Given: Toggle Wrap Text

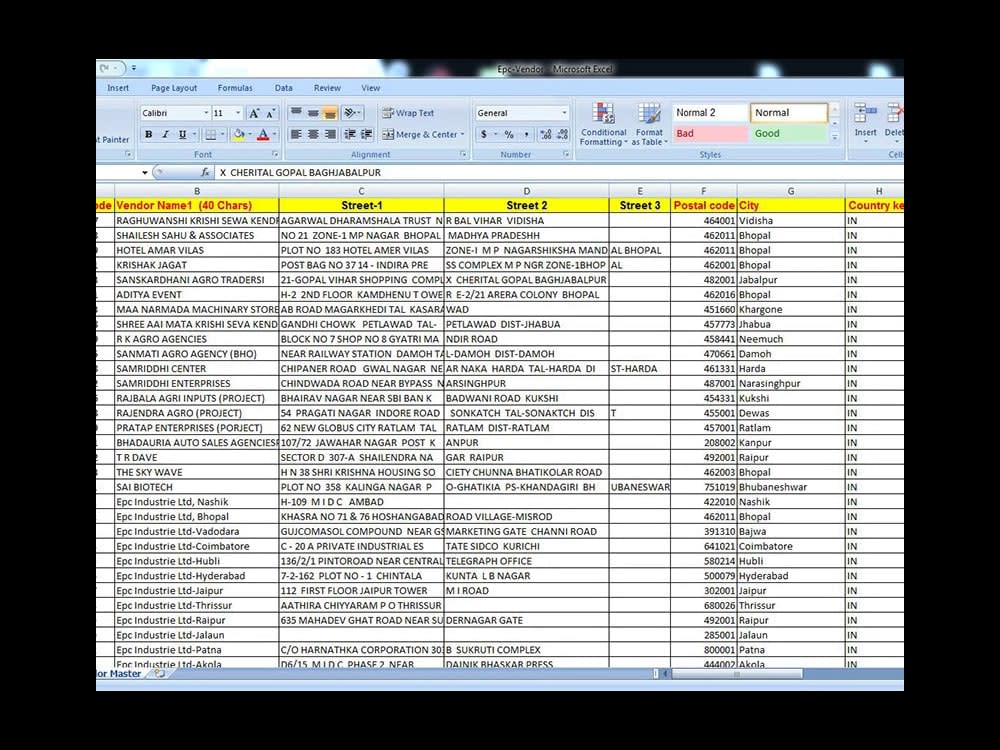Looking at the screenshot, I should pyautogui.click(x=408, y=113).
